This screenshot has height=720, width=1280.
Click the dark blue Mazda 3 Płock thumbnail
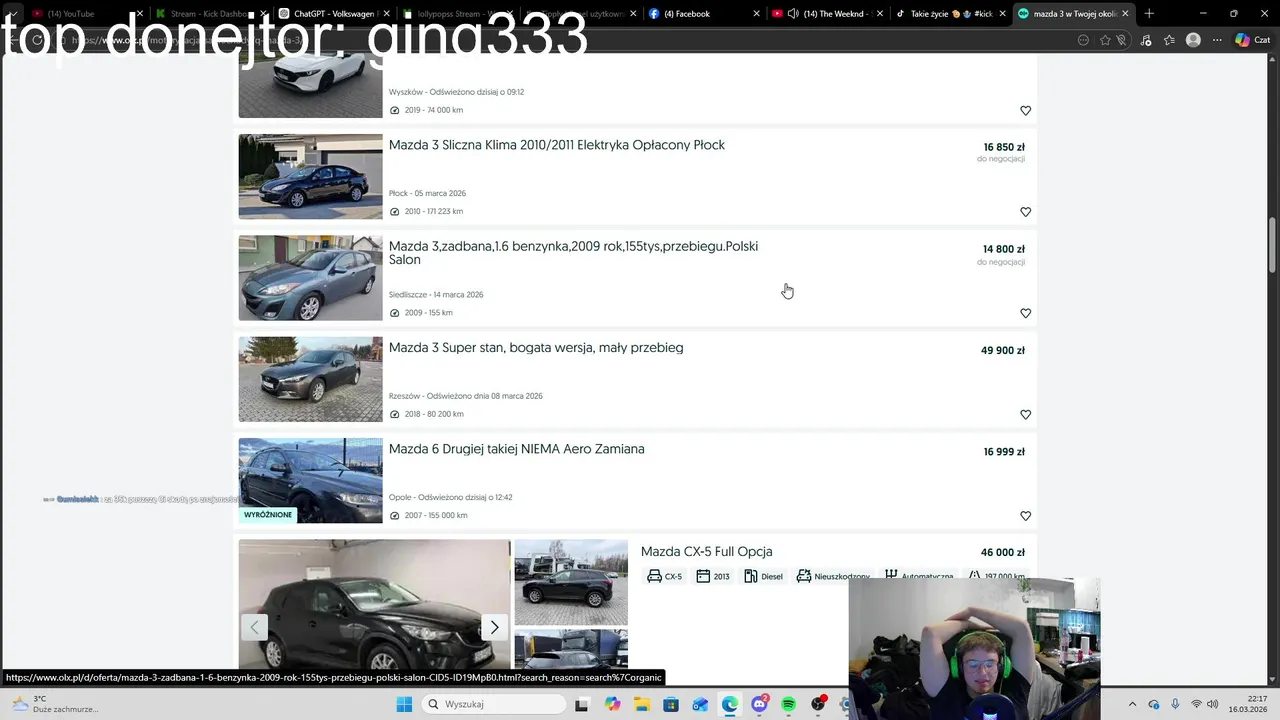point(310,176)
